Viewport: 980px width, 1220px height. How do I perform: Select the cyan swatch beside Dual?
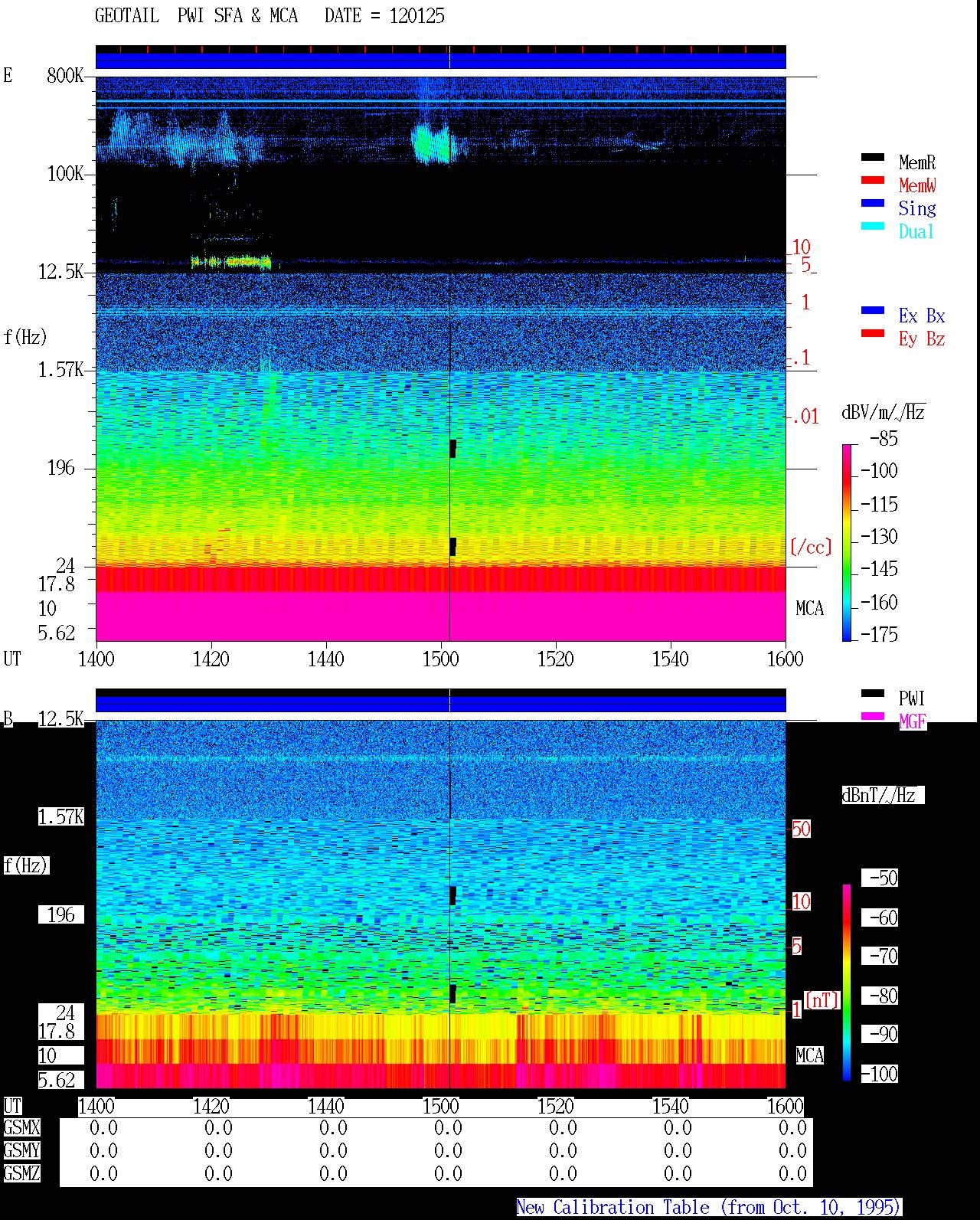[872, 226]
